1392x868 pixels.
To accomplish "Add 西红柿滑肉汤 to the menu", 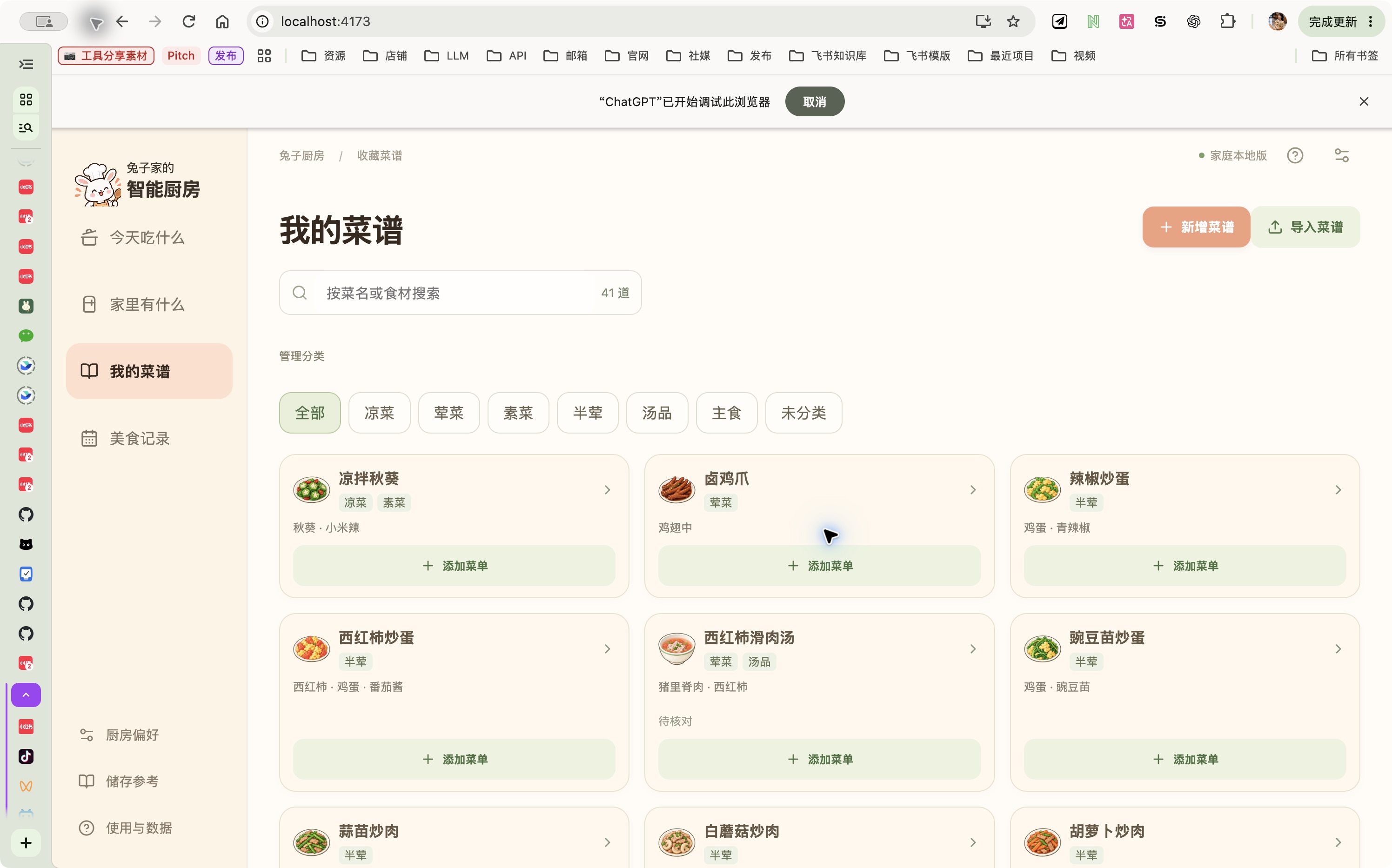I will [820, 759].
